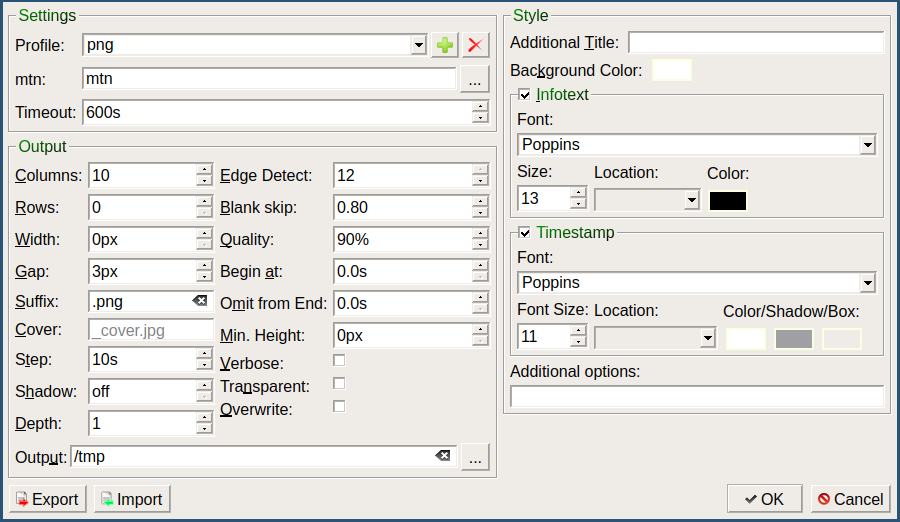The height and width of the screenshot is (522, 900).
Task: Open the Output folder browse button
Action: [475, 457]
